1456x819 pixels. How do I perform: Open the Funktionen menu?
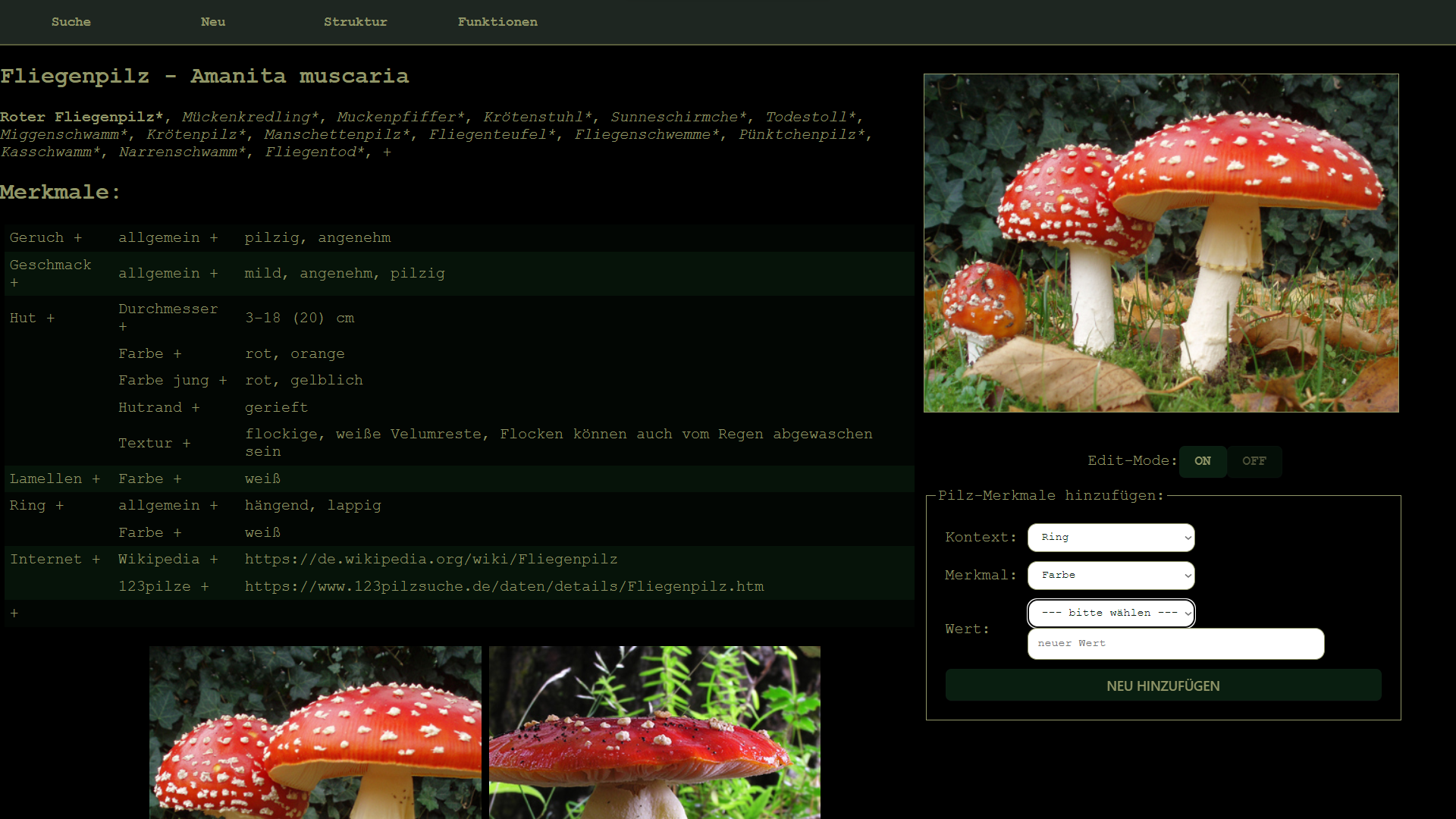coord(497,22)
